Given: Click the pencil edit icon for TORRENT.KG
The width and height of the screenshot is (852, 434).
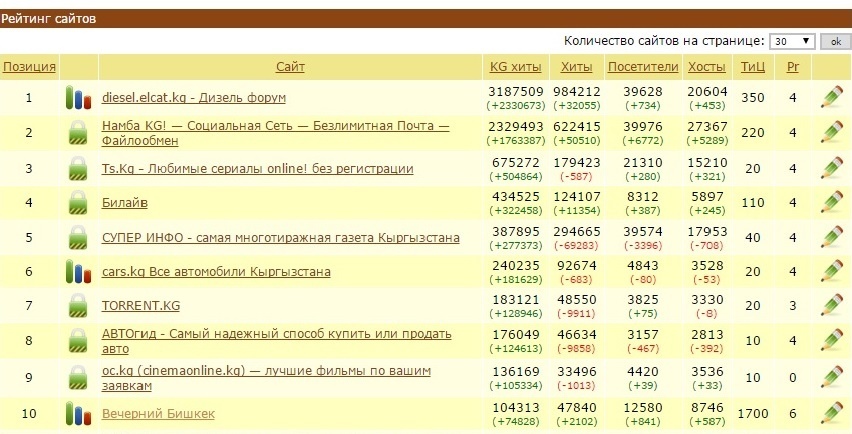Looking at the screenshot, I should (832, 306).
